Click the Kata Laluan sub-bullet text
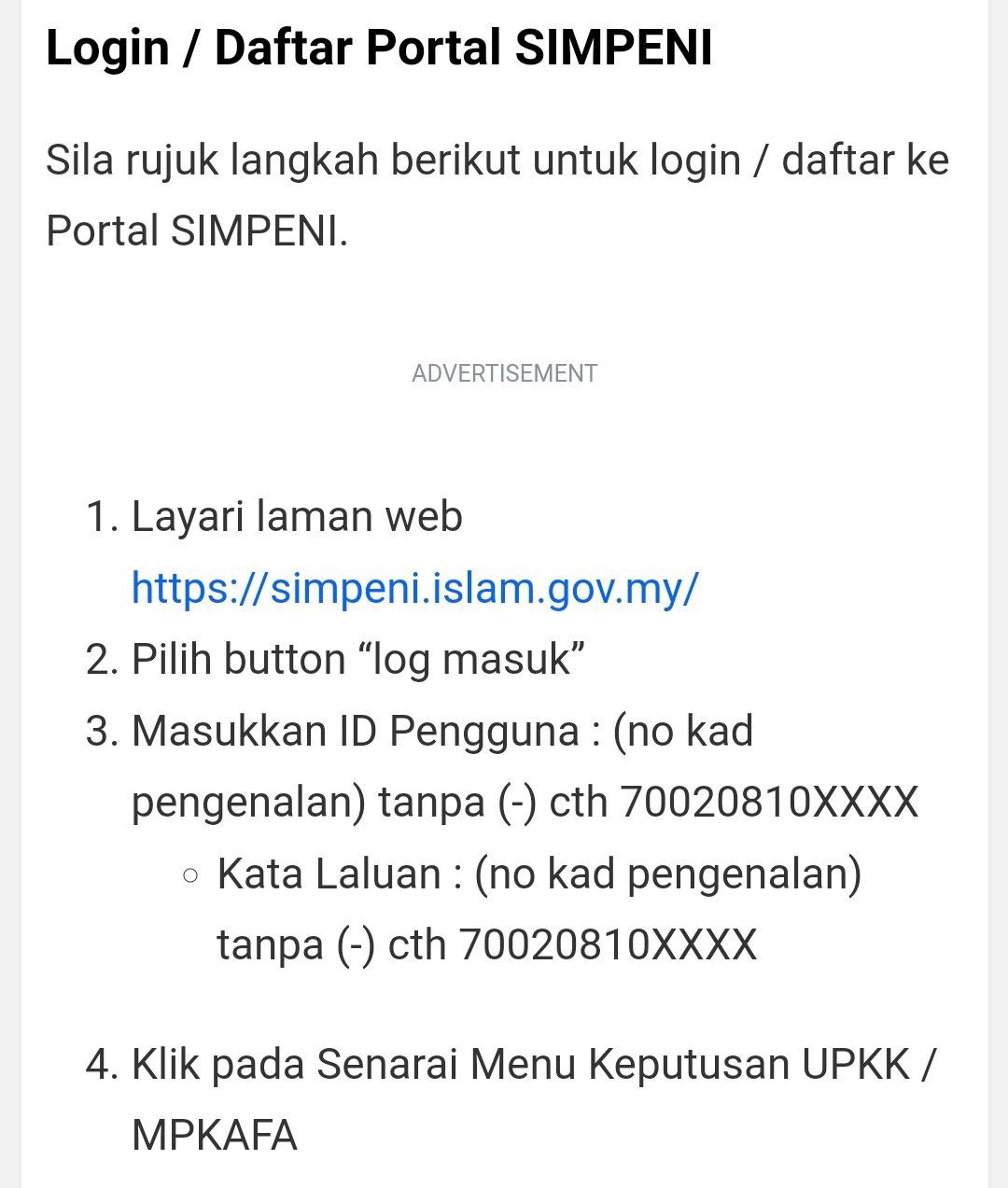 (x=539, y=909)
